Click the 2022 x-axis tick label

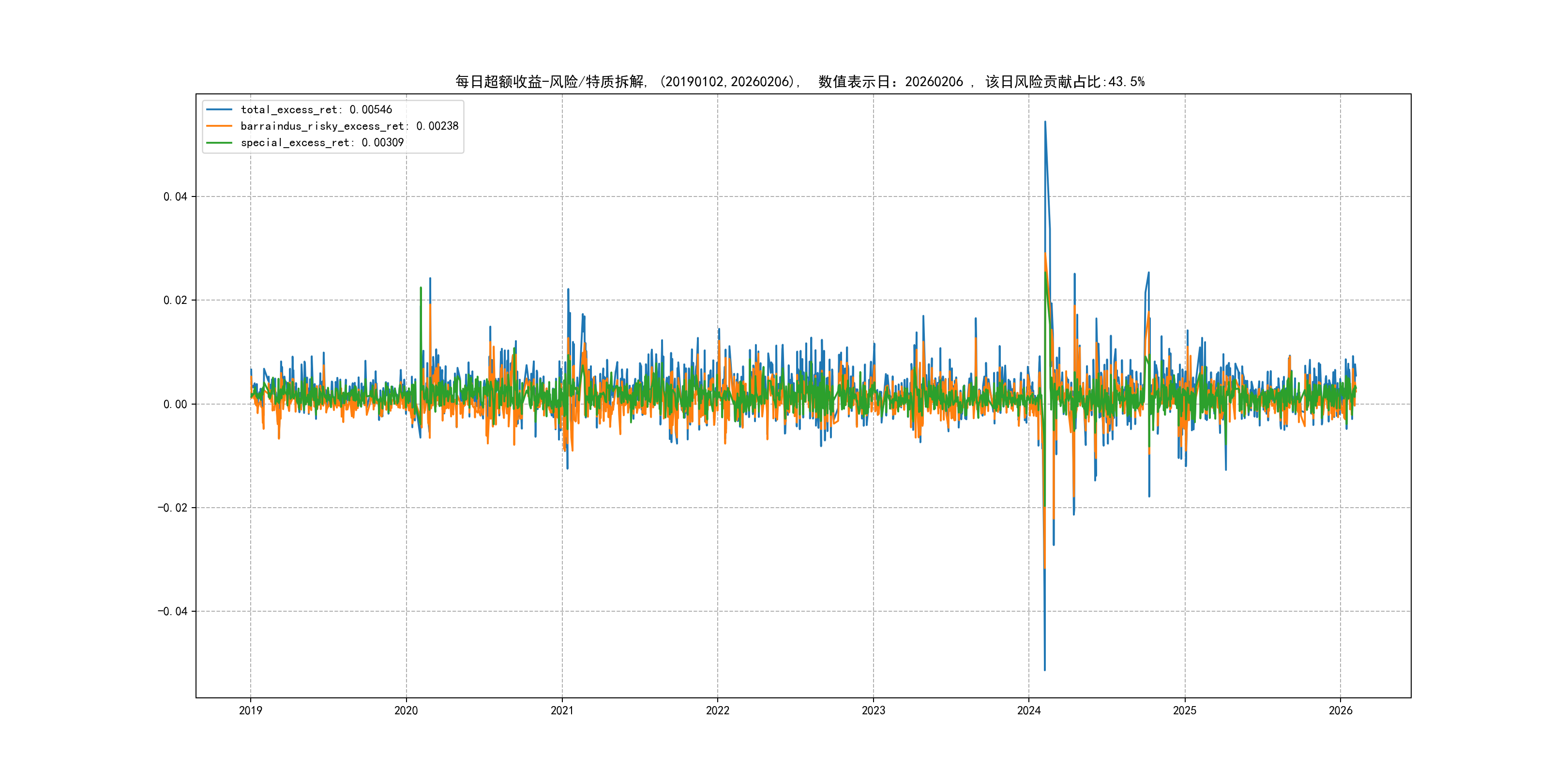718,710
